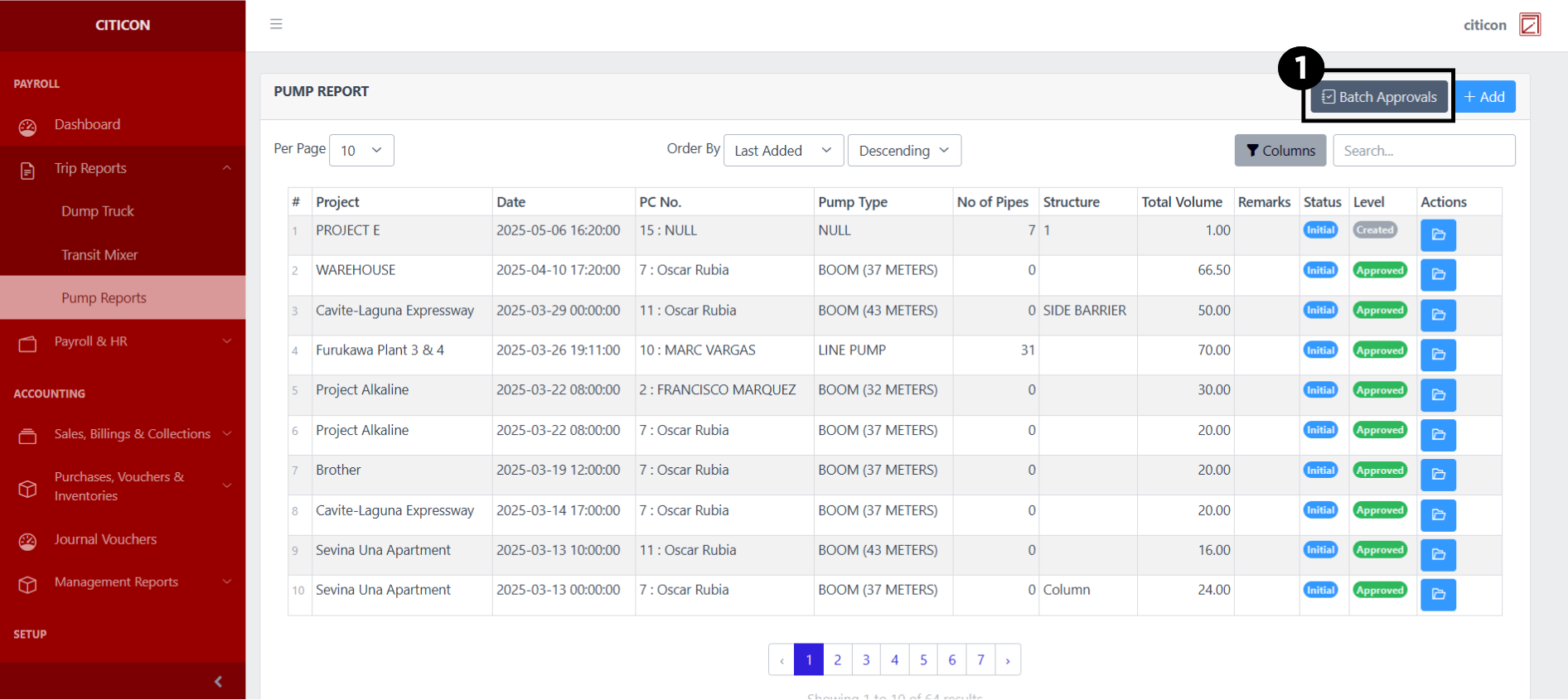This screenshot has width=1568, height=700.
Task: Click the hamburger menu icon
Action: (276, 24)
